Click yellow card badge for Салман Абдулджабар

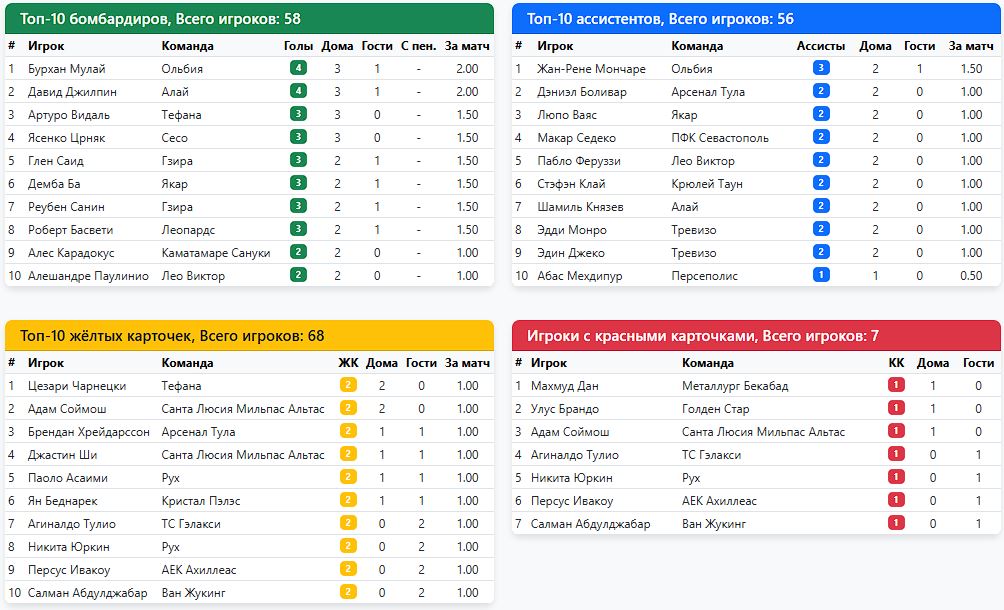[x=348, y=592]
